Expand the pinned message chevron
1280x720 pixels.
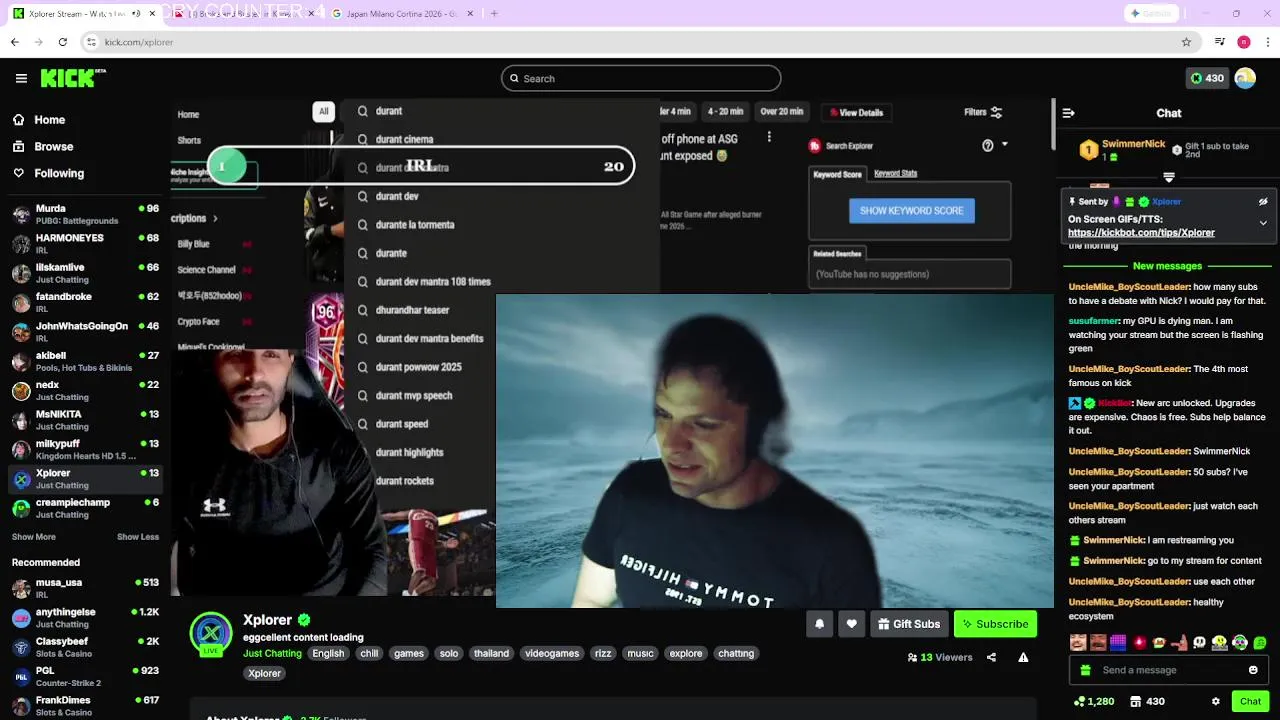click(1263, 223)
